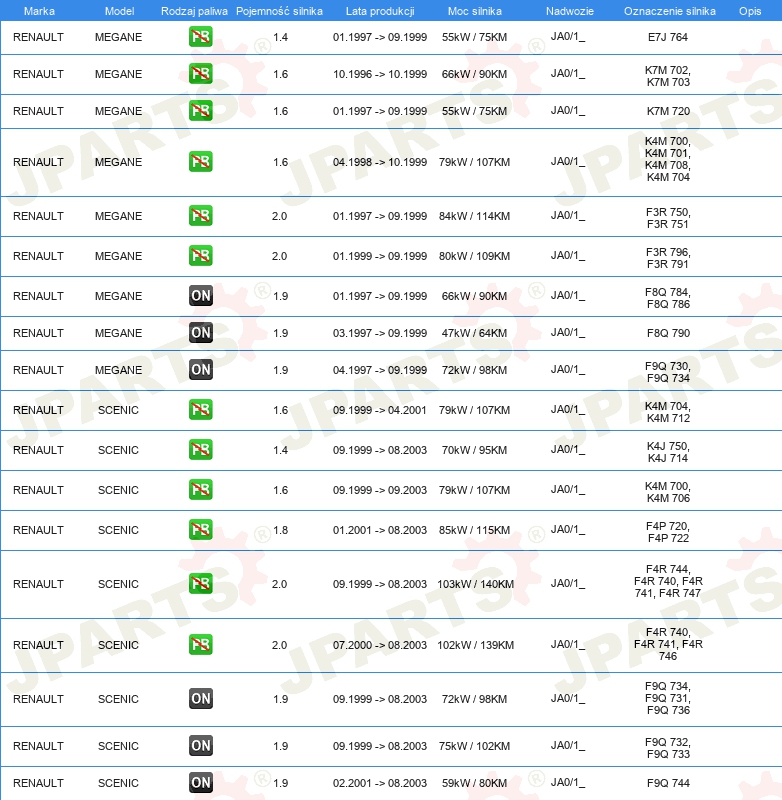Click the Model column header
The height and width of the screenshot is (800, 782).
click(x=119, y=11)
